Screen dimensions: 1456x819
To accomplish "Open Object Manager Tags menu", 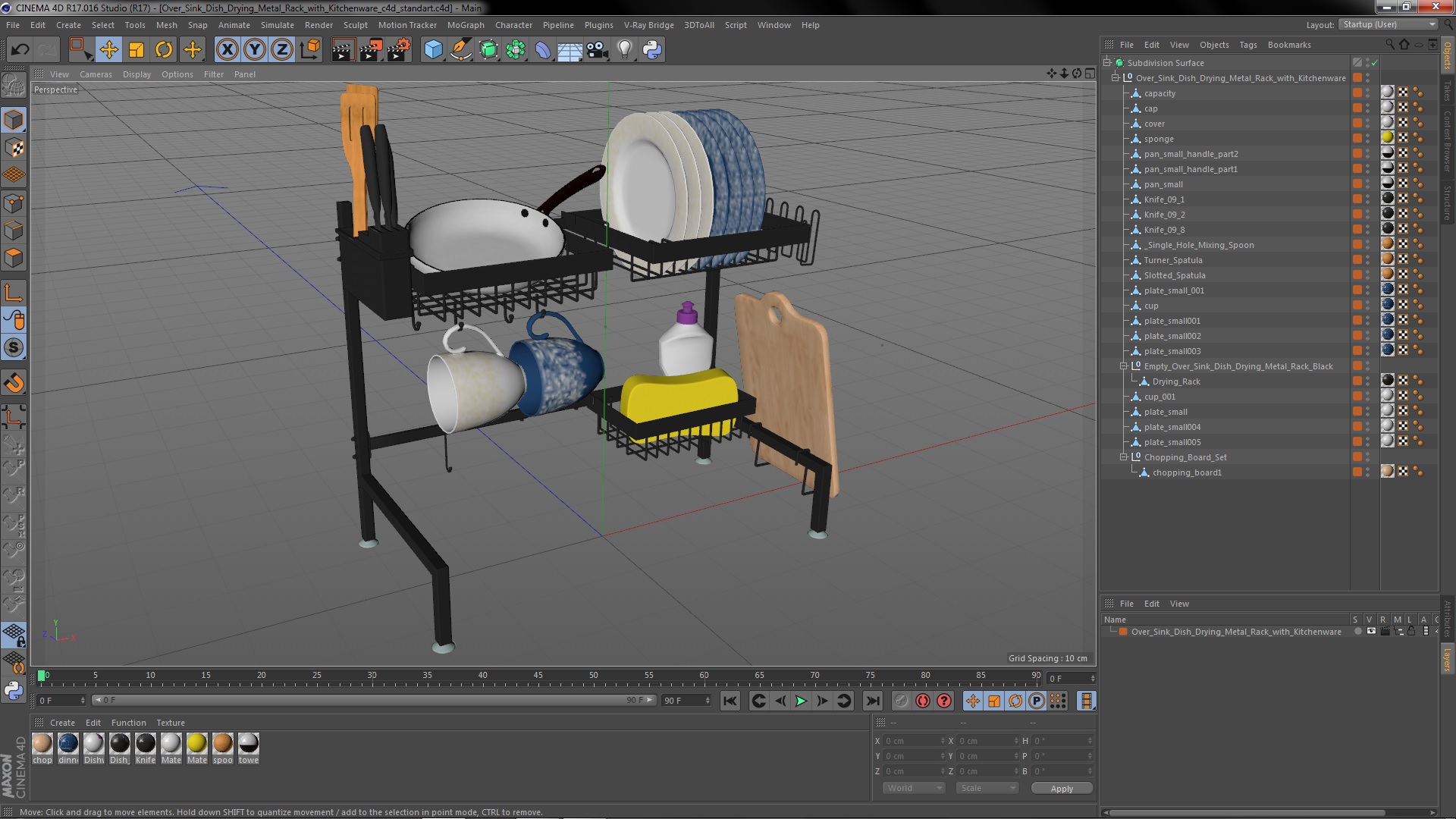I will [x=1247, y=45].
